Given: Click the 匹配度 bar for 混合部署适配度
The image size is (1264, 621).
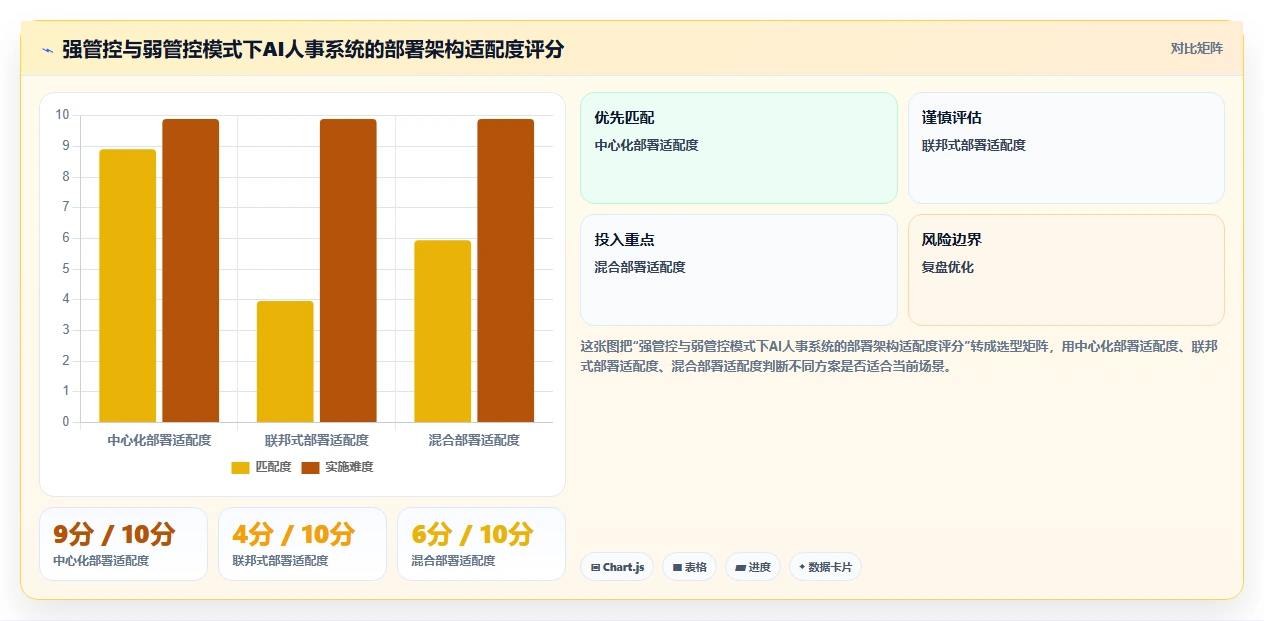Looking at the screenshot, I should 442,331.
